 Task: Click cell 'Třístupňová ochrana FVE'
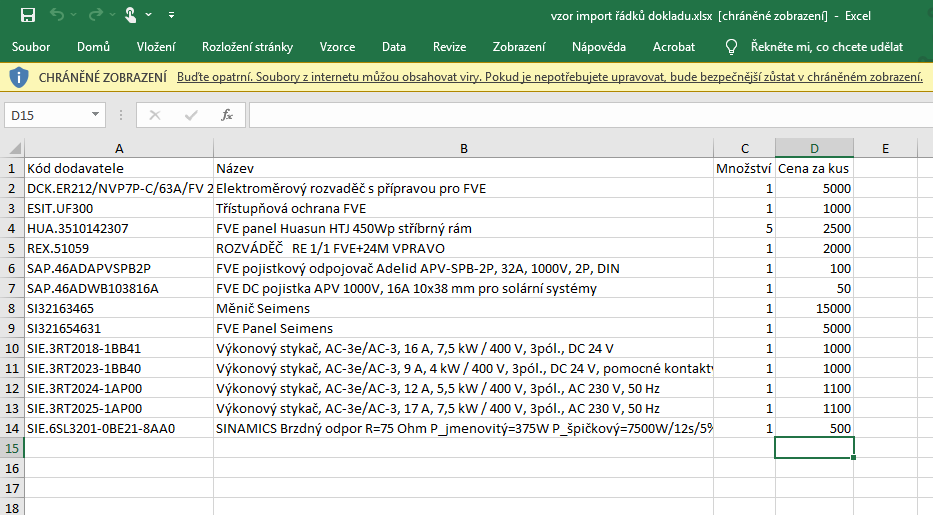tap(464, 209)
